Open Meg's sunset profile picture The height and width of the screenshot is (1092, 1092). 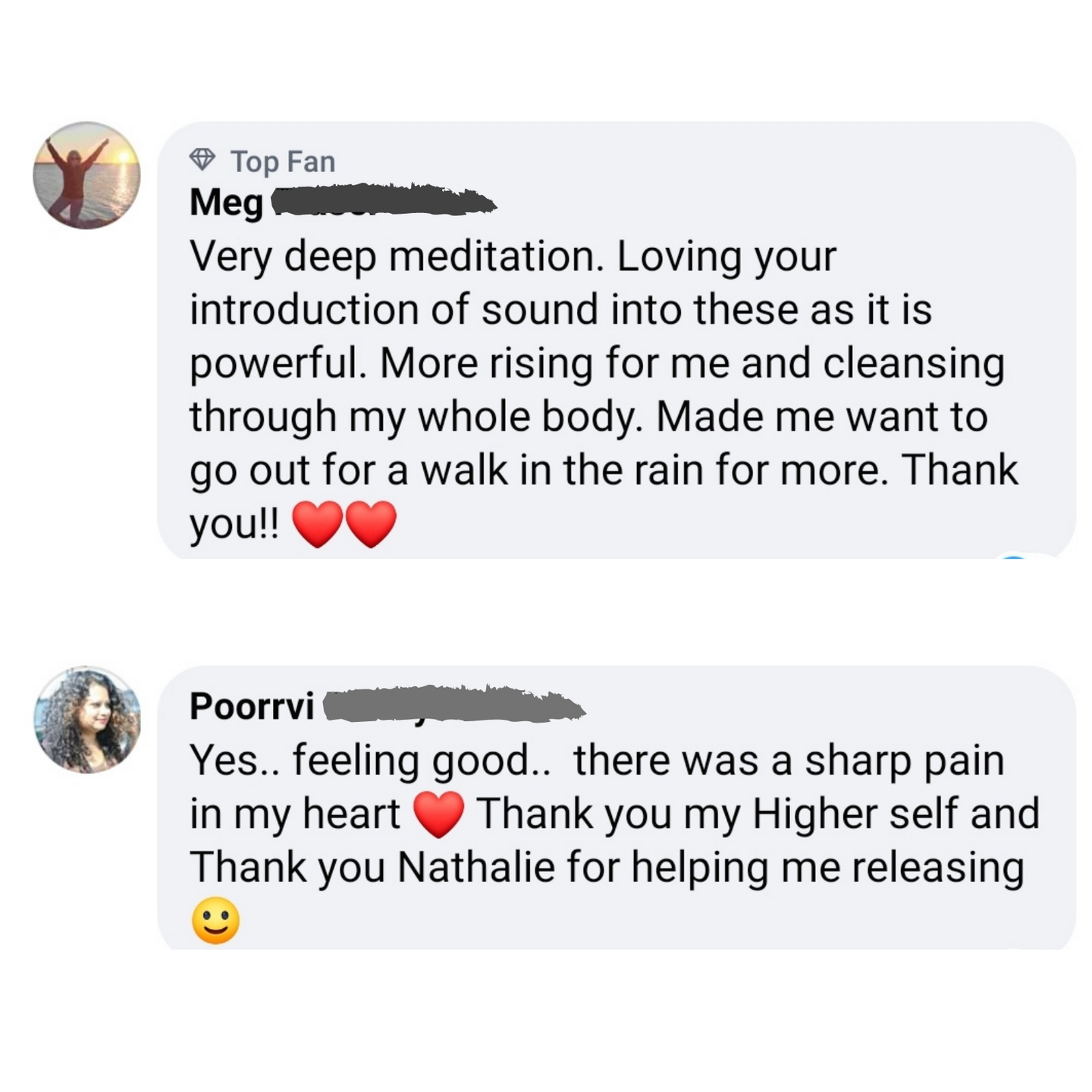tap(86, 175)
